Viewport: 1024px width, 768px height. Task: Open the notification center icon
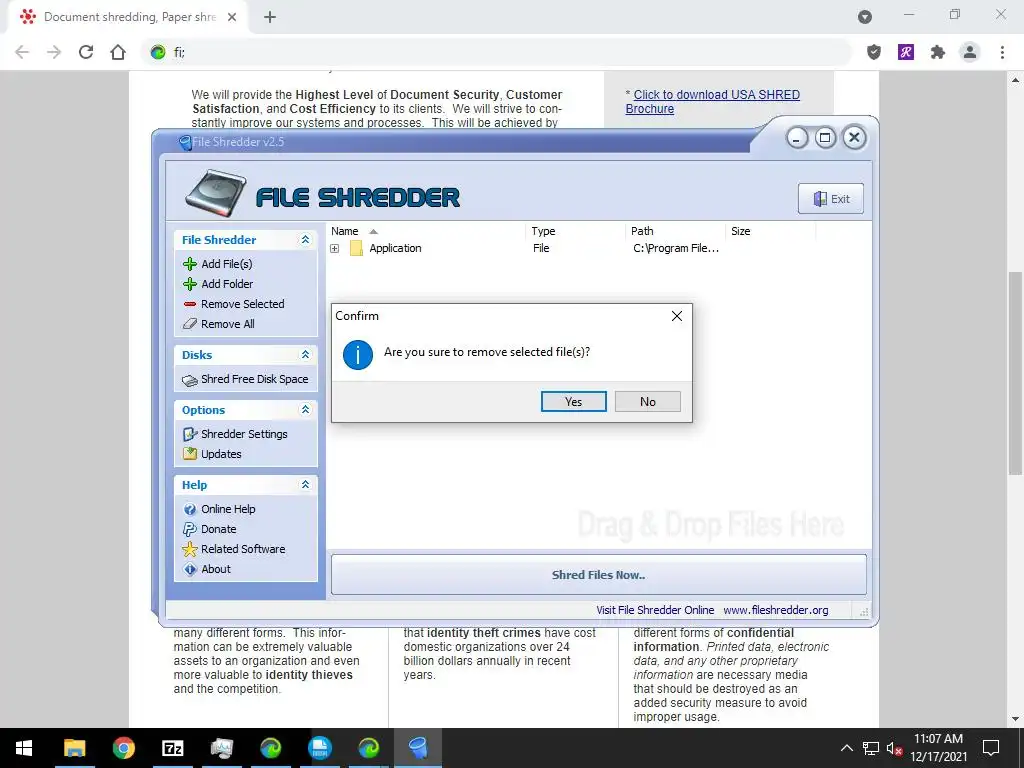(991, 748)
